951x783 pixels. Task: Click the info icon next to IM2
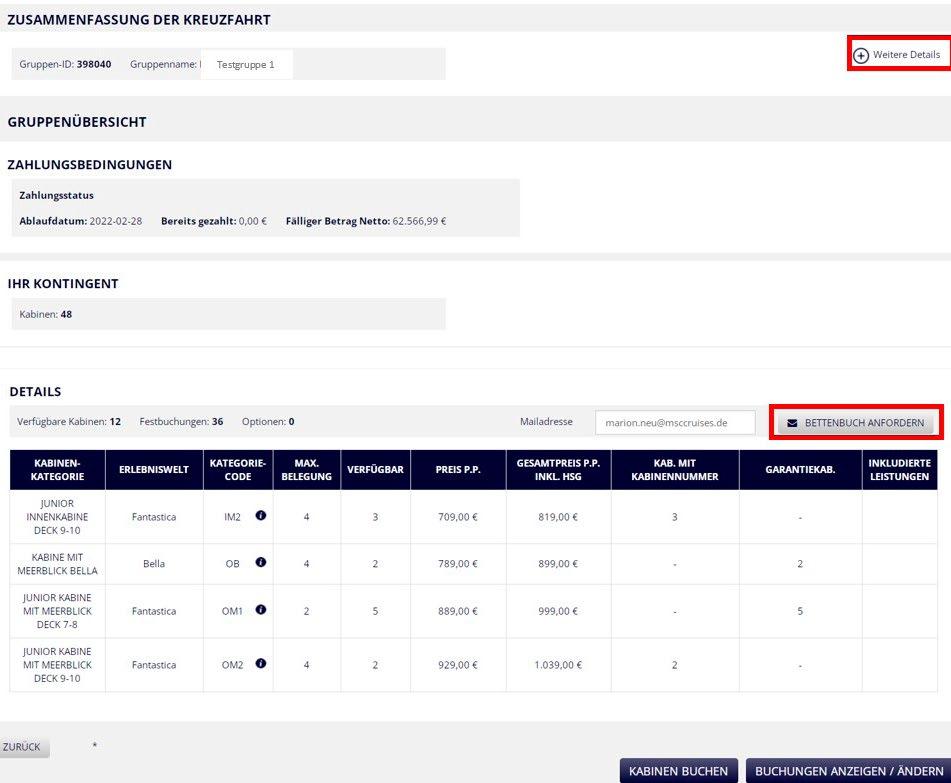pyautogui.click(x=261, y=516)
